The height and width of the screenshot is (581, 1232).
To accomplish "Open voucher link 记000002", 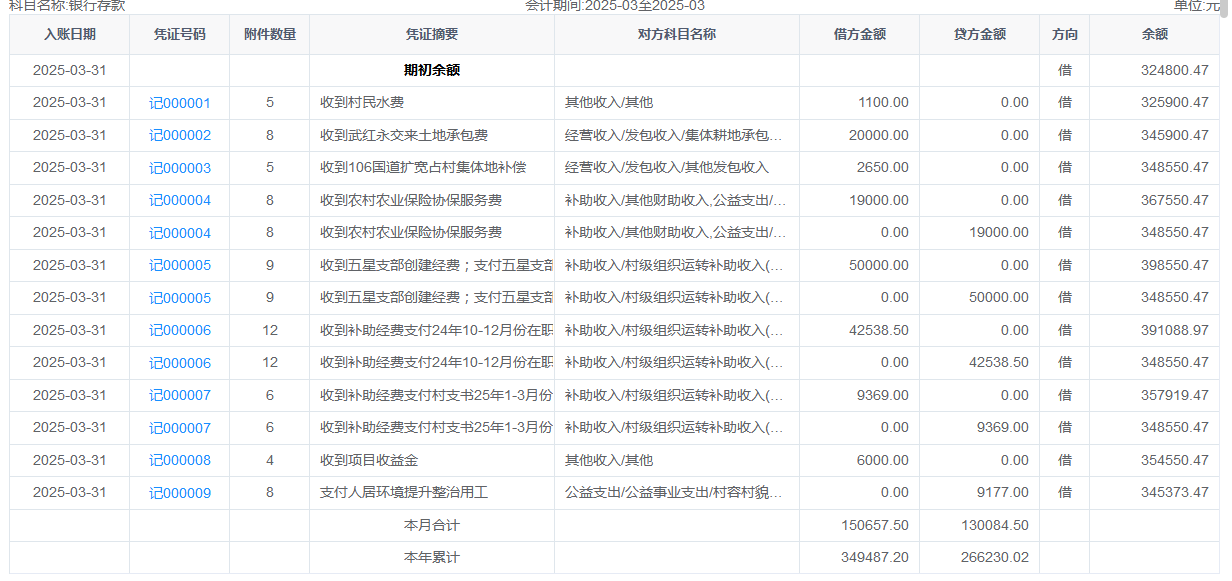I will pyautogui.click(x=180, y=136).
